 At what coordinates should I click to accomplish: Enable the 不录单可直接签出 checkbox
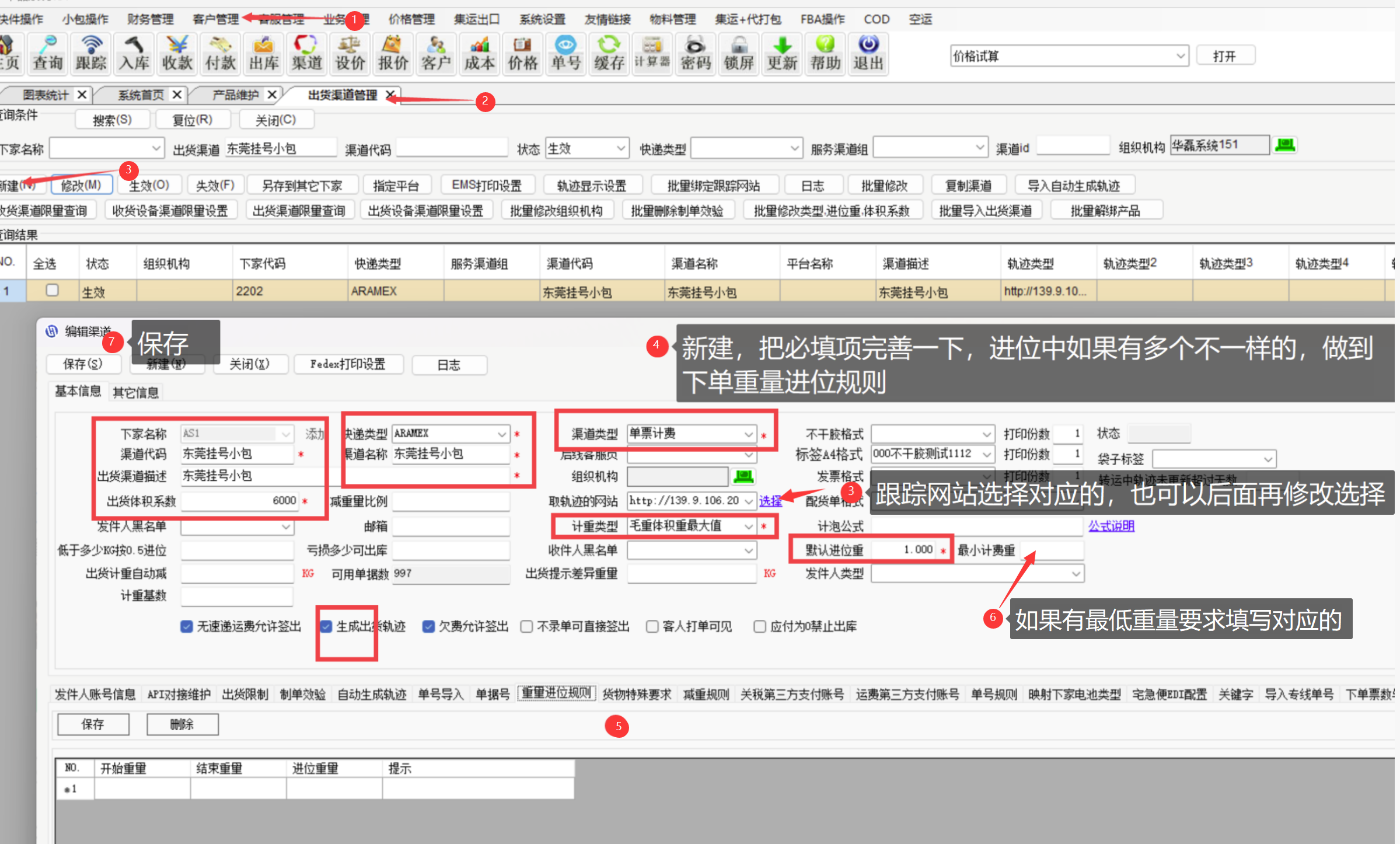pyautogui.click(x=526, y=627)
